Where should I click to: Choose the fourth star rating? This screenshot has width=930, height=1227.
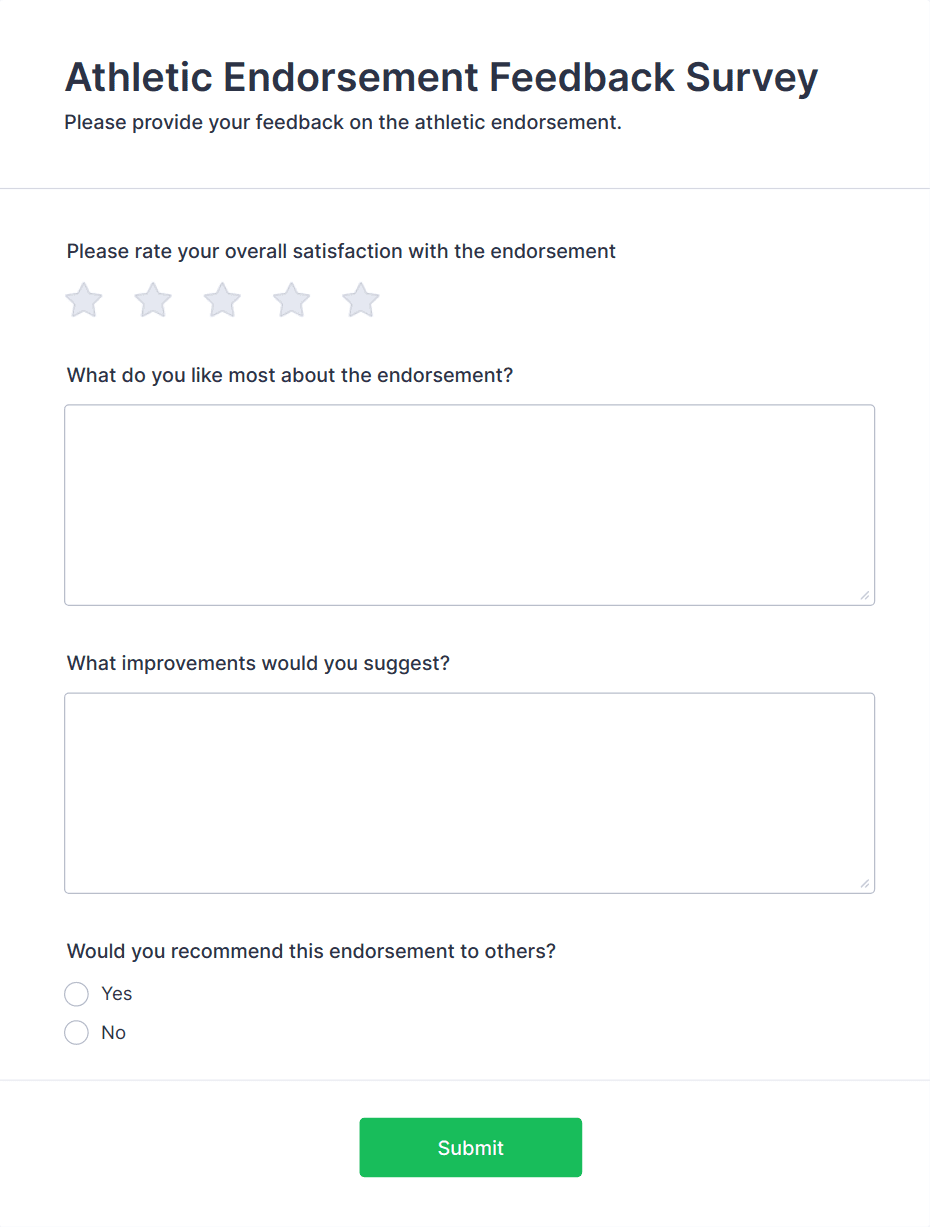292,300
